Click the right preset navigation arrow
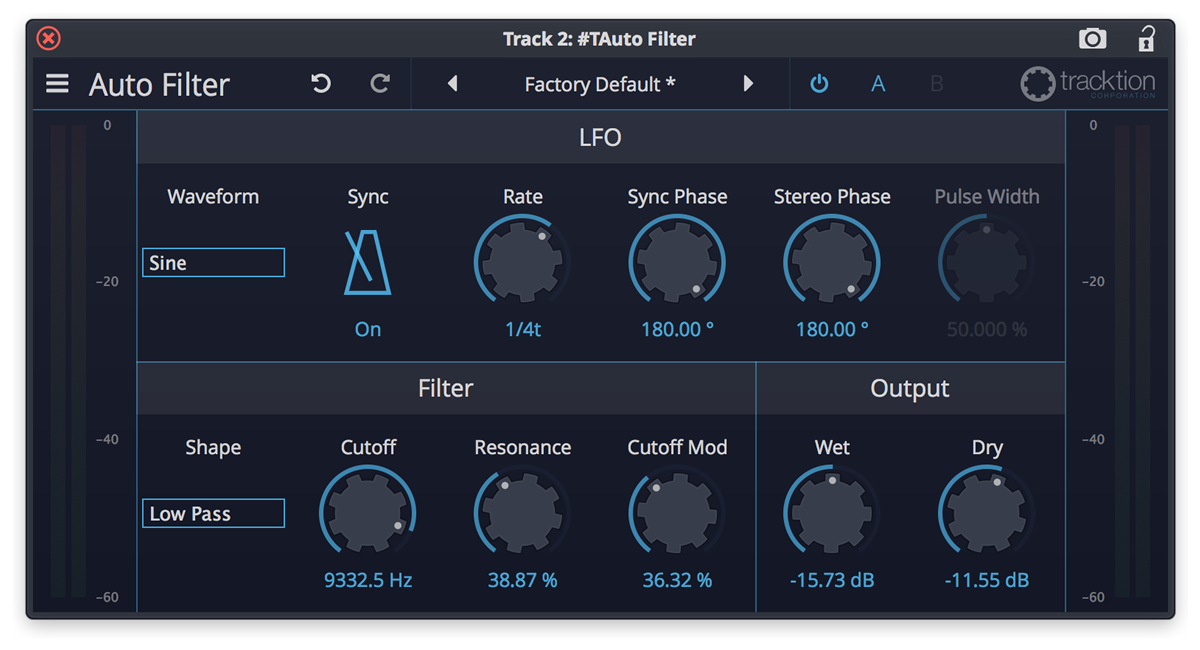1200x650 pixels. (x=749, y=84)
